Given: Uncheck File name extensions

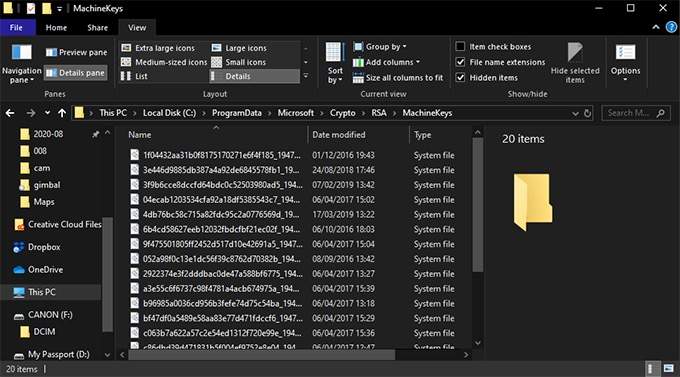Looking at the screenshot, I should pos(460,62).
